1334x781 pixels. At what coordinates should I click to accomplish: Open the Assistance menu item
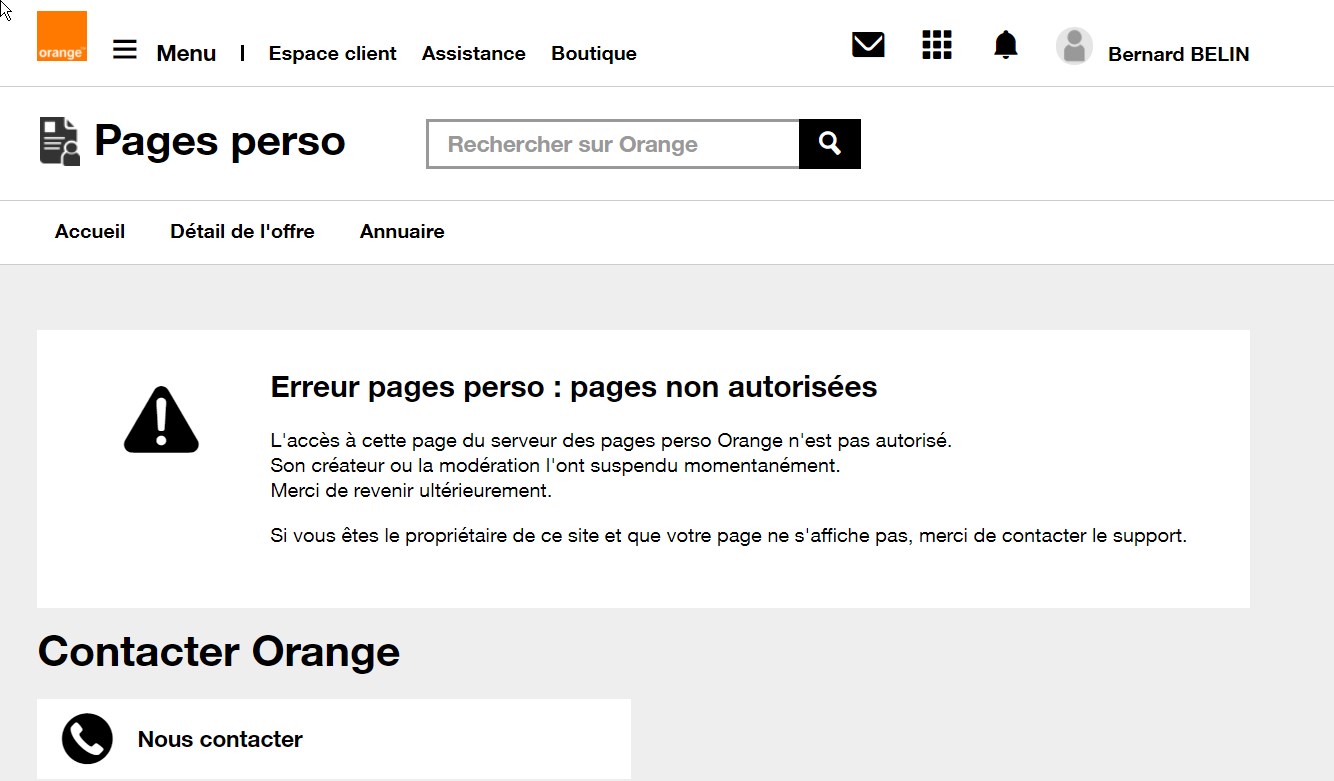[x=474, y=53]
